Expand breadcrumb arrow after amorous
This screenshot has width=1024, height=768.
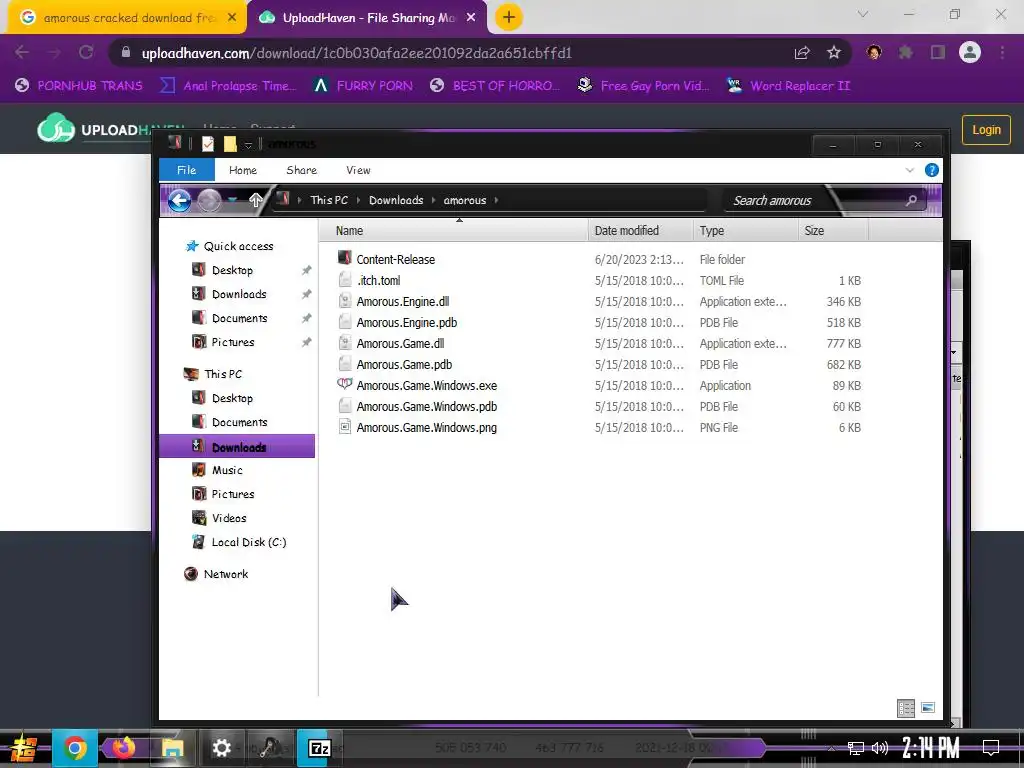[496, 200]
